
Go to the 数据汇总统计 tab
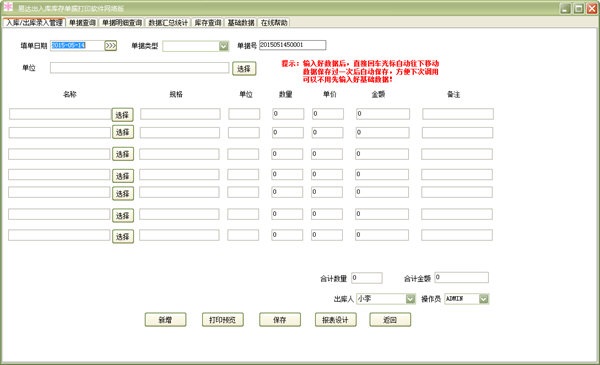[168, 23]
